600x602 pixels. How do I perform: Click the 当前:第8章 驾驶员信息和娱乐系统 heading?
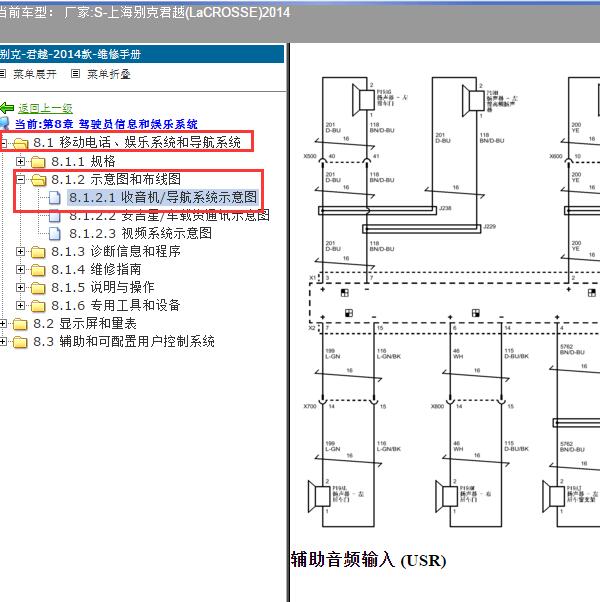click(106, 124)
